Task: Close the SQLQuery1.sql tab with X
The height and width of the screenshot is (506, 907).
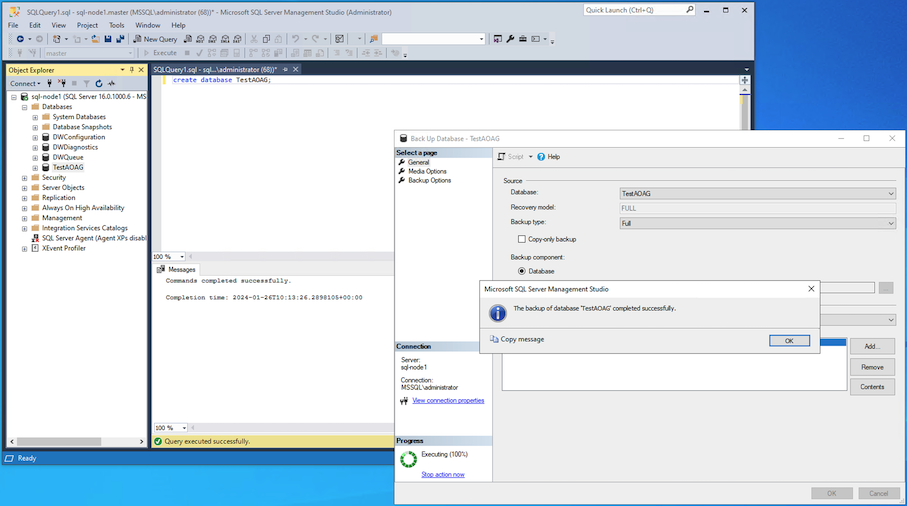Action: [296, 69]
